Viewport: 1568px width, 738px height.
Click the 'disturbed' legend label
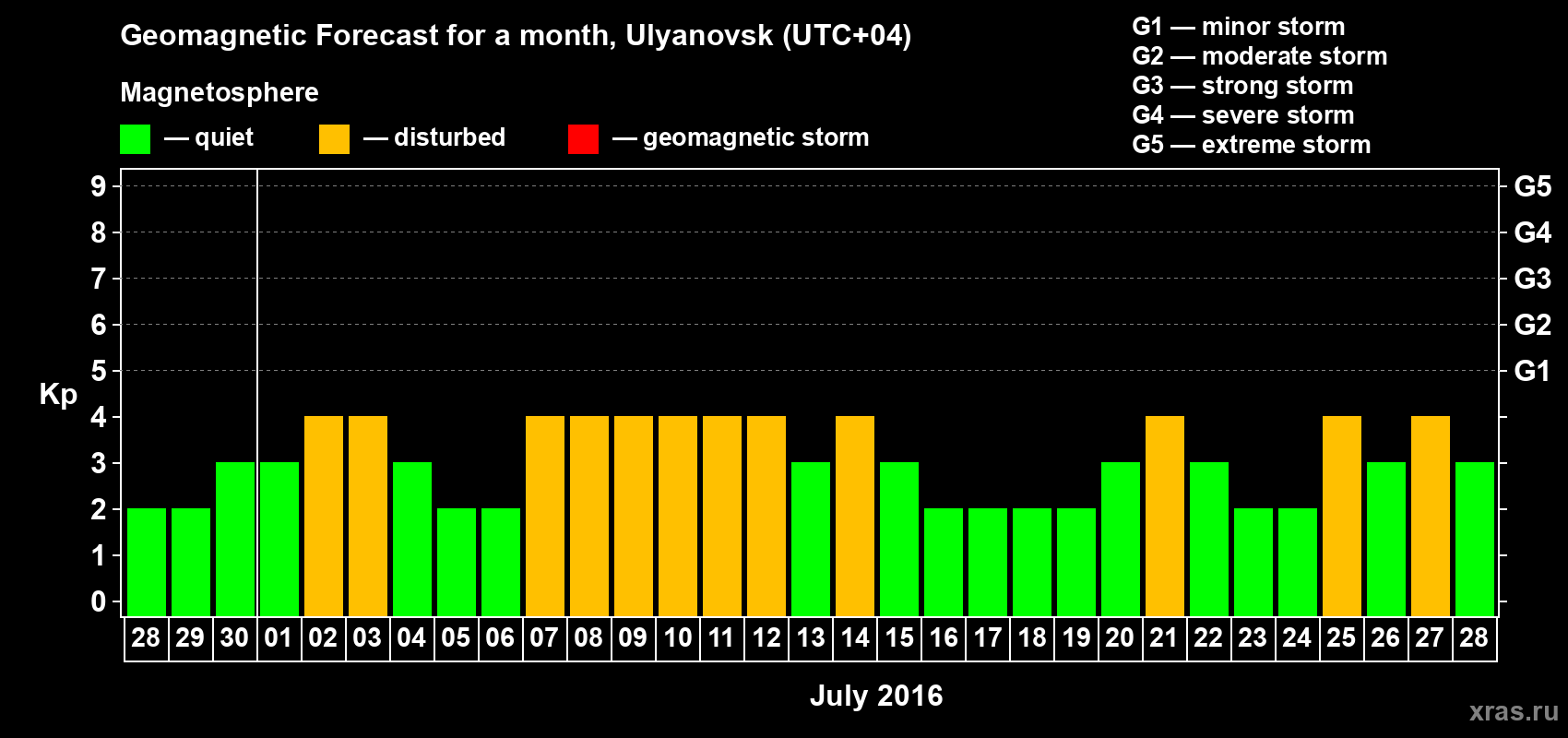449,137
